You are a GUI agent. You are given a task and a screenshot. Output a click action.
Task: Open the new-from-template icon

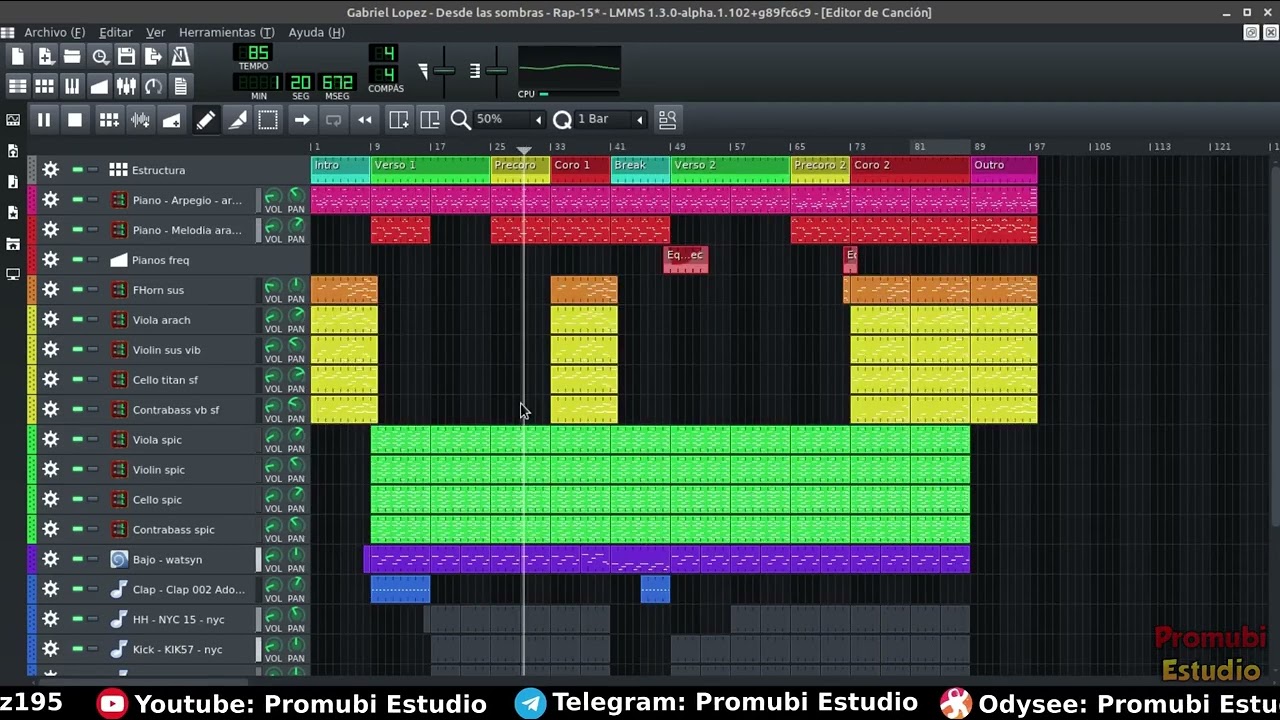point(45,57)
